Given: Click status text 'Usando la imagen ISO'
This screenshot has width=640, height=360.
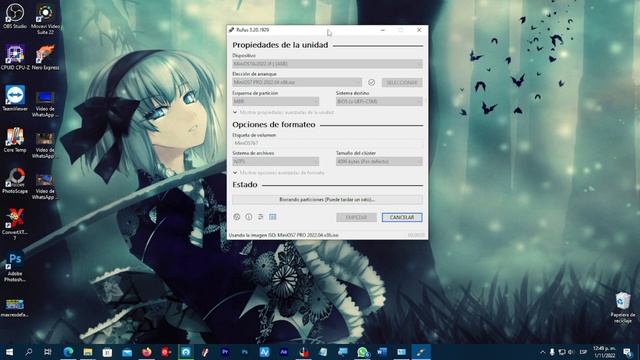Looking at the screenshot, I should pyautogui.click(x=284, y=235).
